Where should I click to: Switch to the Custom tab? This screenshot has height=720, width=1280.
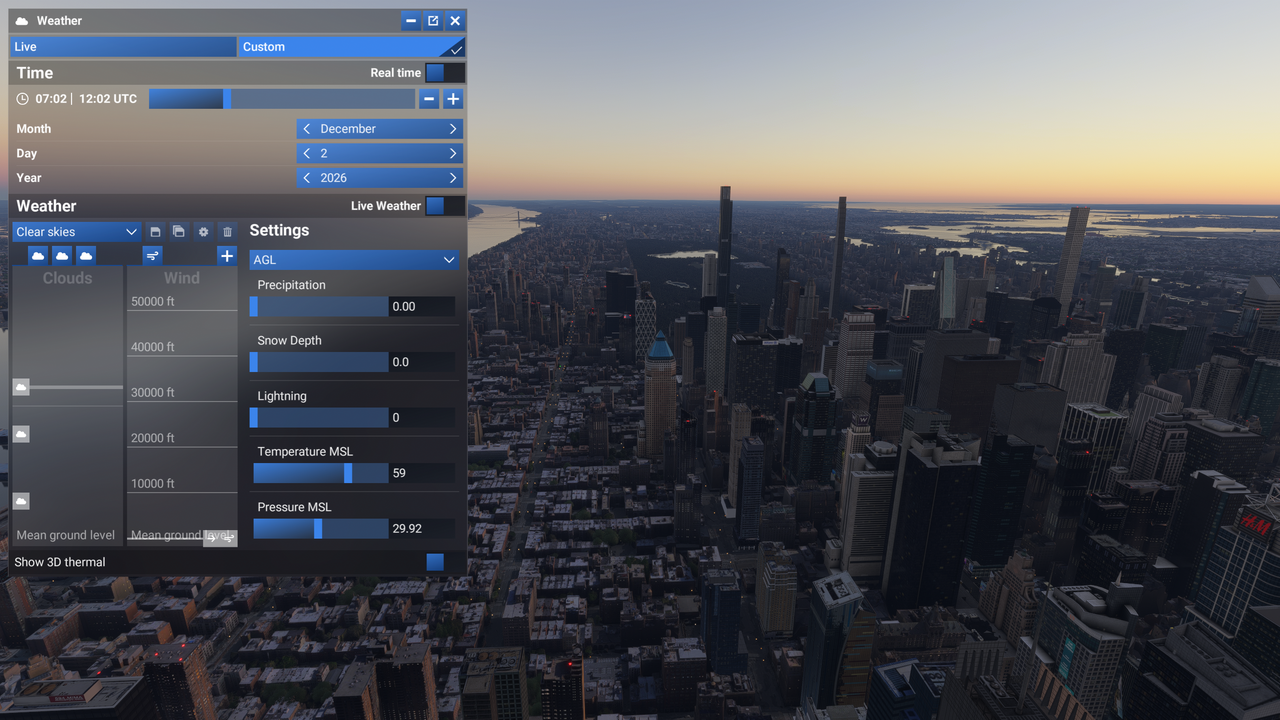(351, 47)
